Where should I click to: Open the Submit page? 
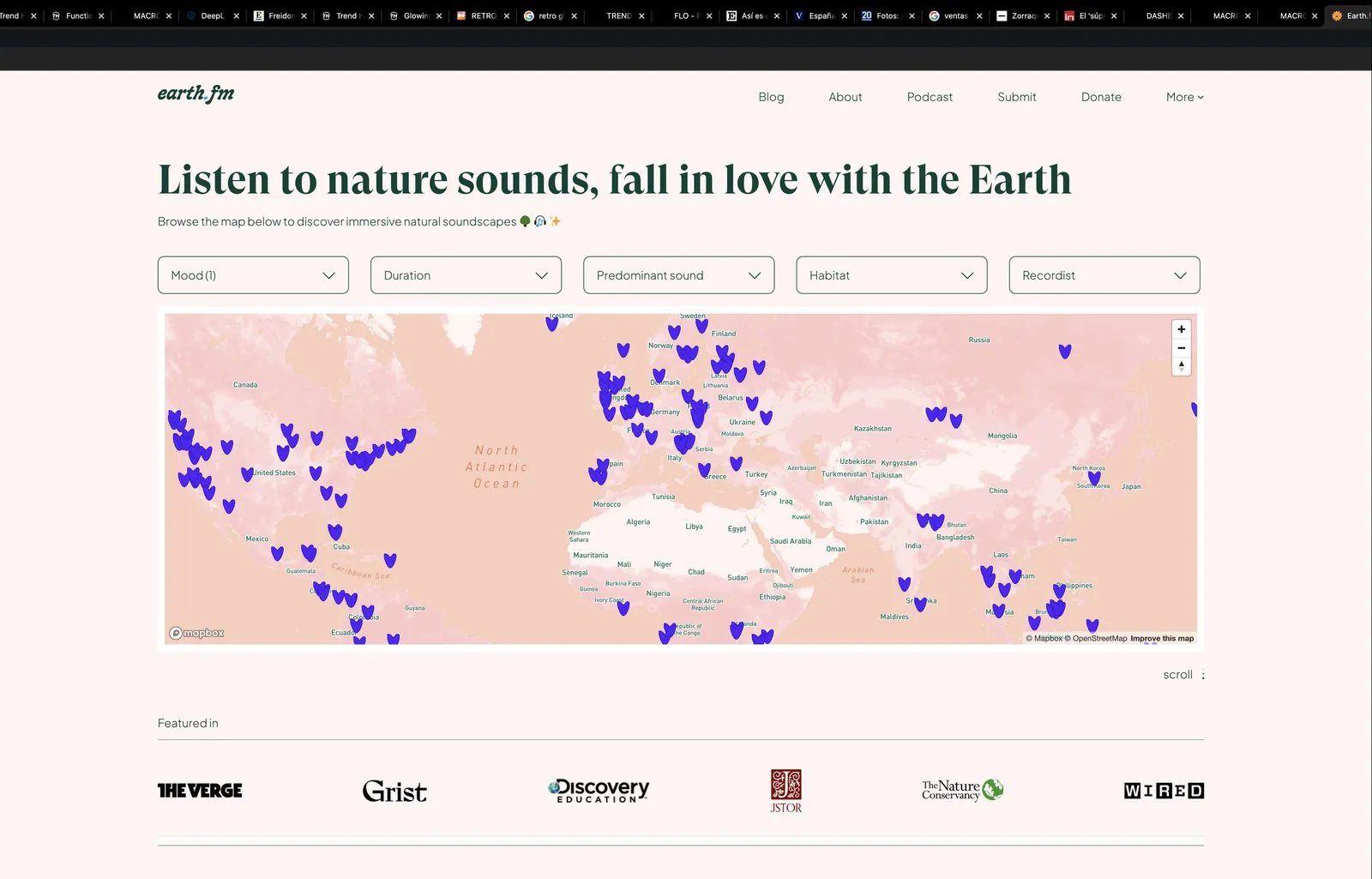tap(1017, 97)
